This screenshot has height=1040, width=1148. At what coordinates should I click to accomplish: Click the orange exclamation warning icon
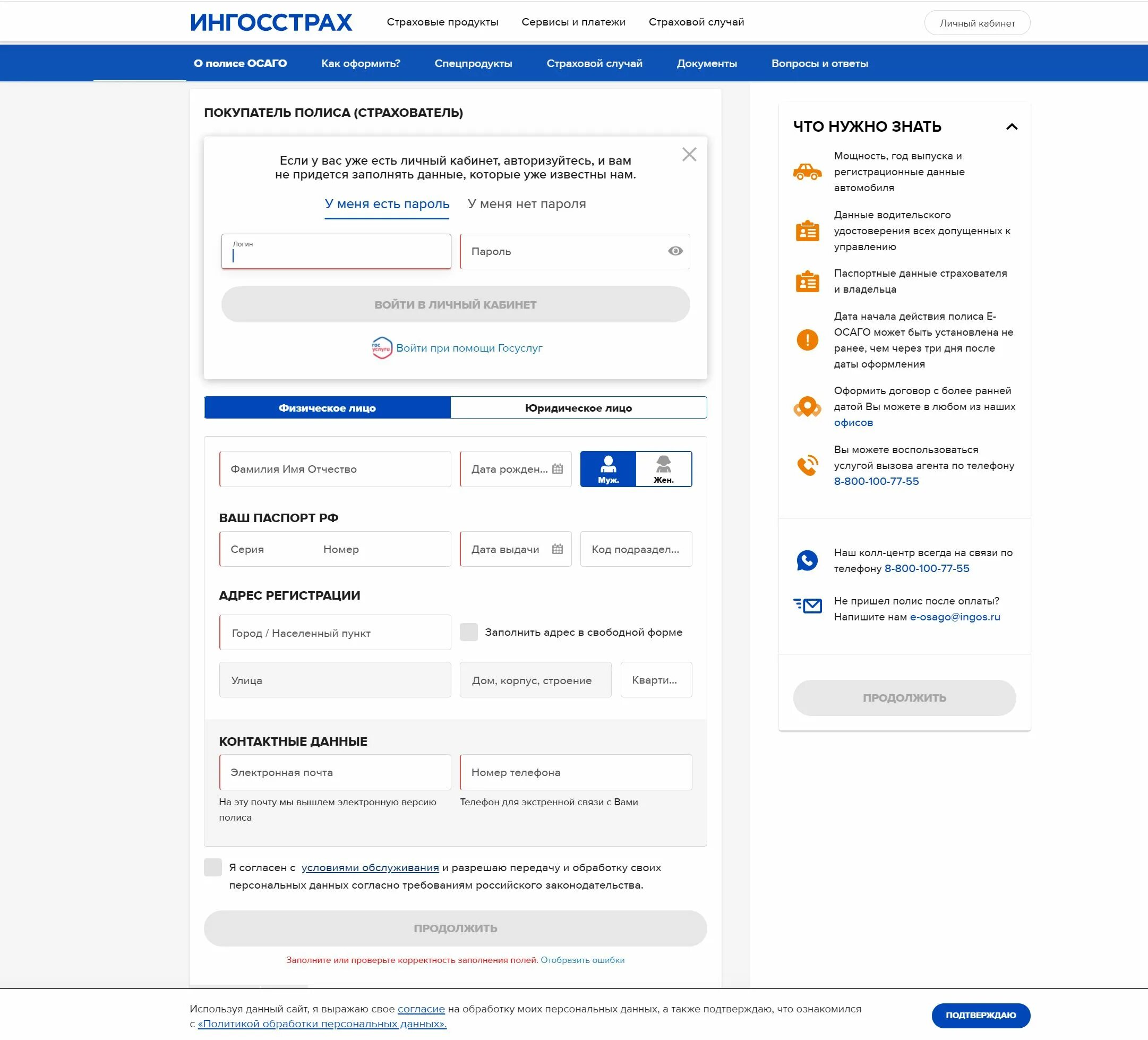[807, 340]
